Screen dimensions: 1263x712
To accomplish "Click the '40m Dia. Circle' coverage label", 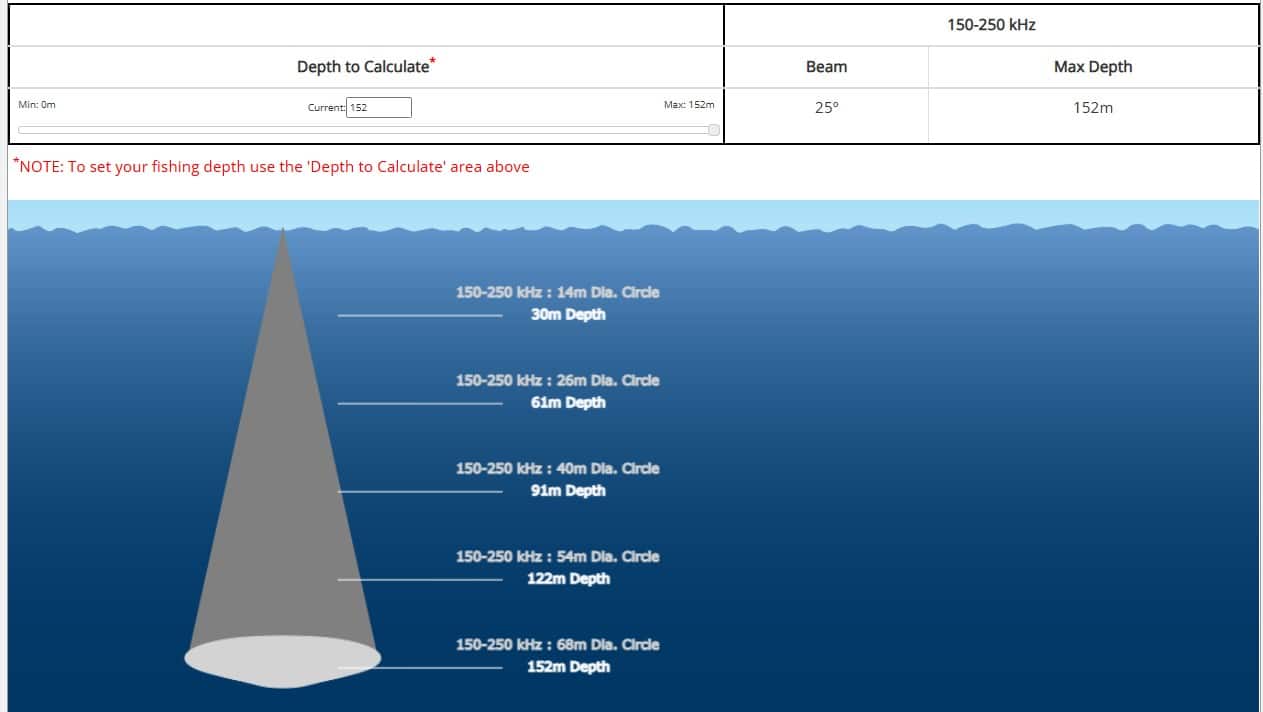I will pos(557,468).
